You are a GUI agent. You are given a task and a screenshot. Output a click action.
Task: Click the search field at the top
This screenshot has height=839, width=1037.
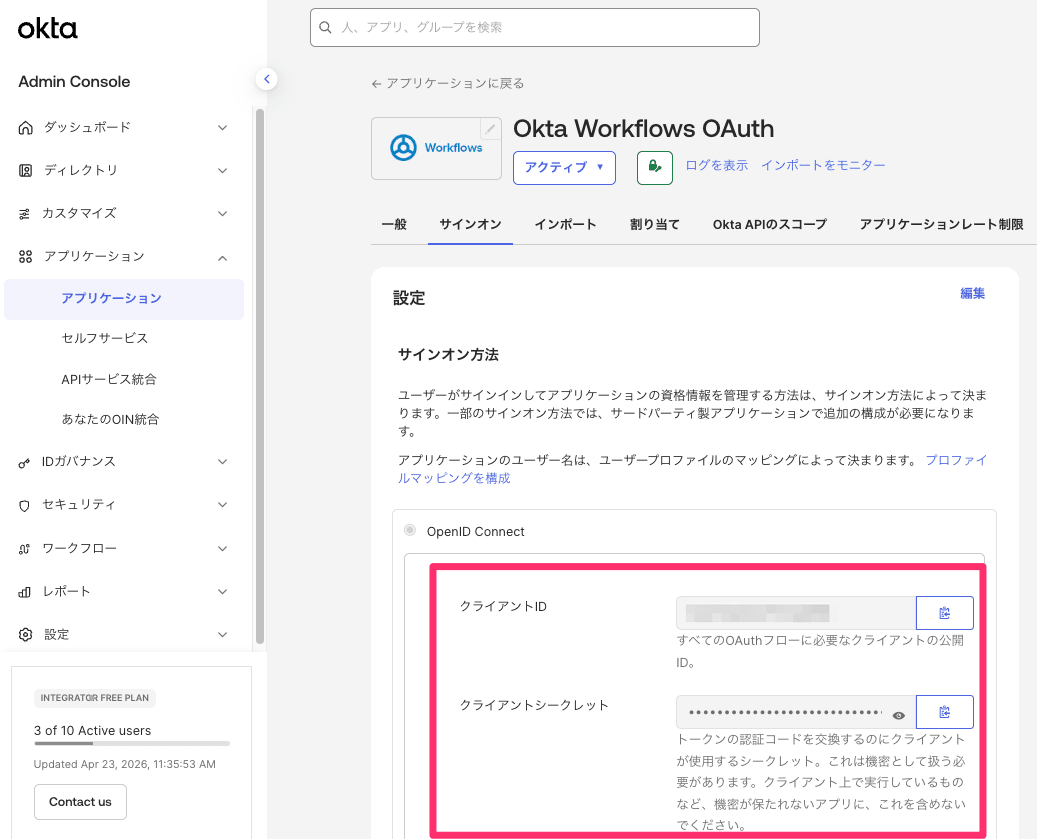[x=535, y=28]
